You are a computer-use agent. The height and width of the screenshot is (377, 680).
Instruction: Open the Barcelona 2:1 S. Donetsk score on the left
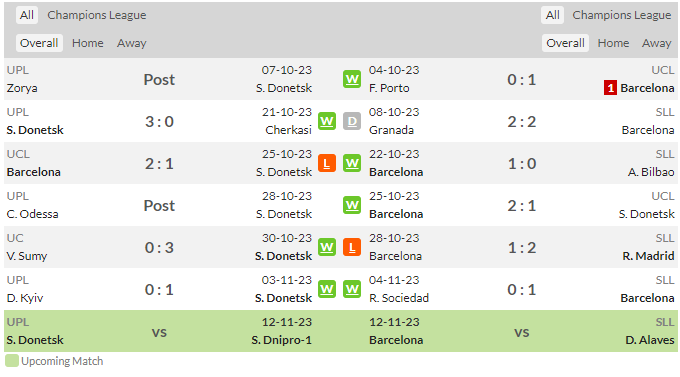[159, 164]
